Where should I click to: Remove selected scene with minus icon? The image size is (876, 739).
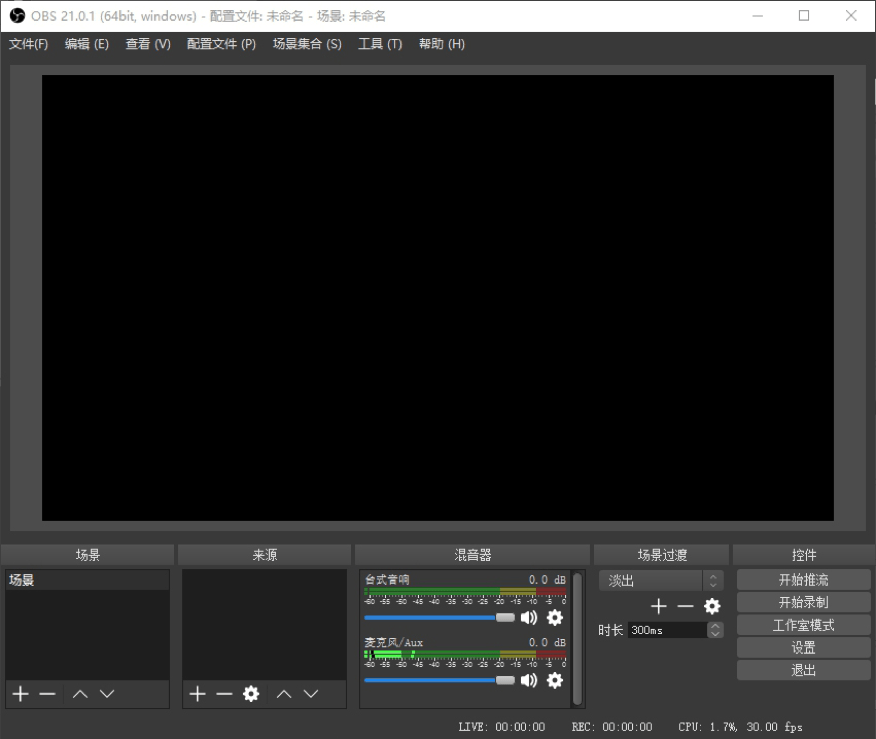pyautogui.click(x=47, y=694)
